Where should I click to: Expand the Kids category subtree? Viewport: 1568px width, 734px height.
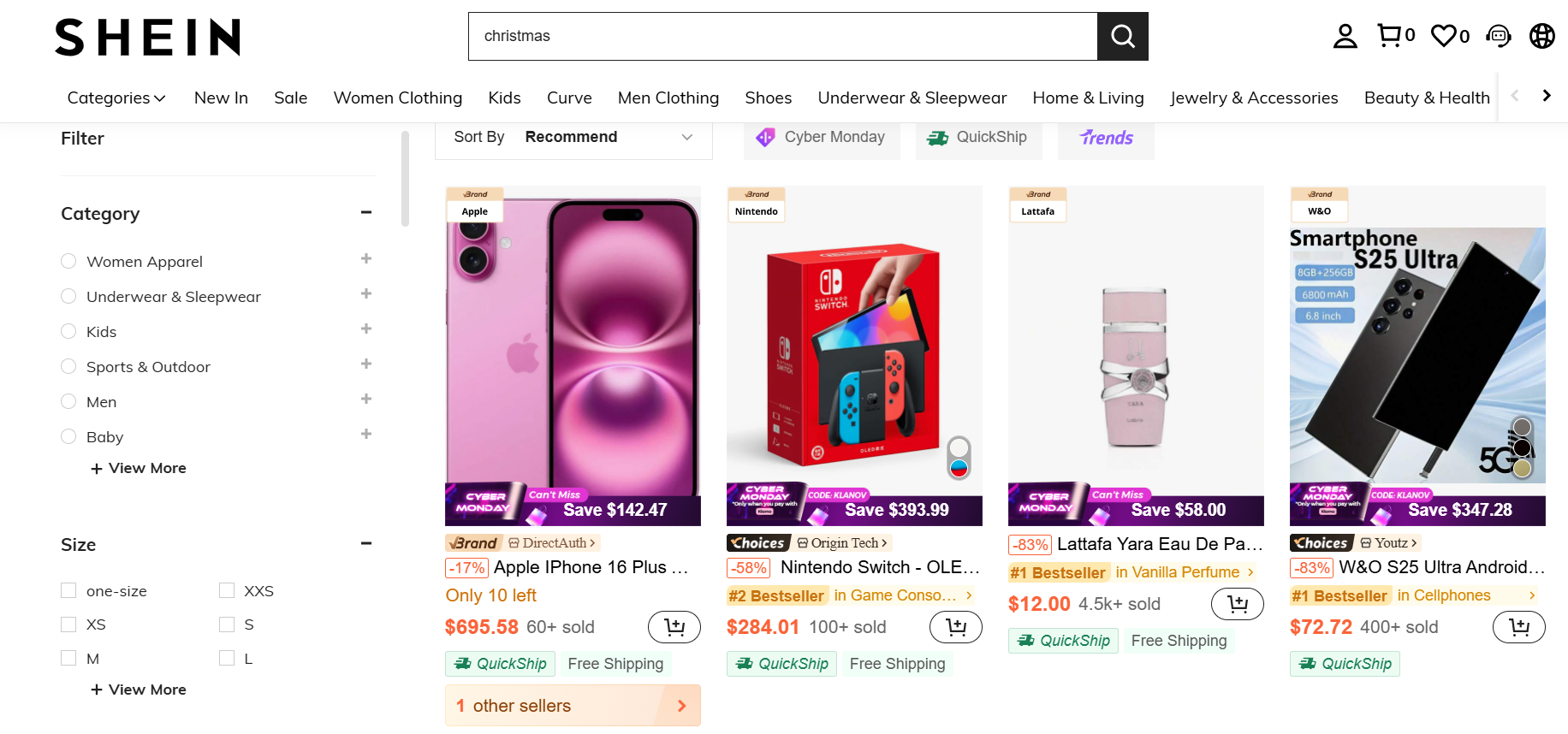click(366, 329)
